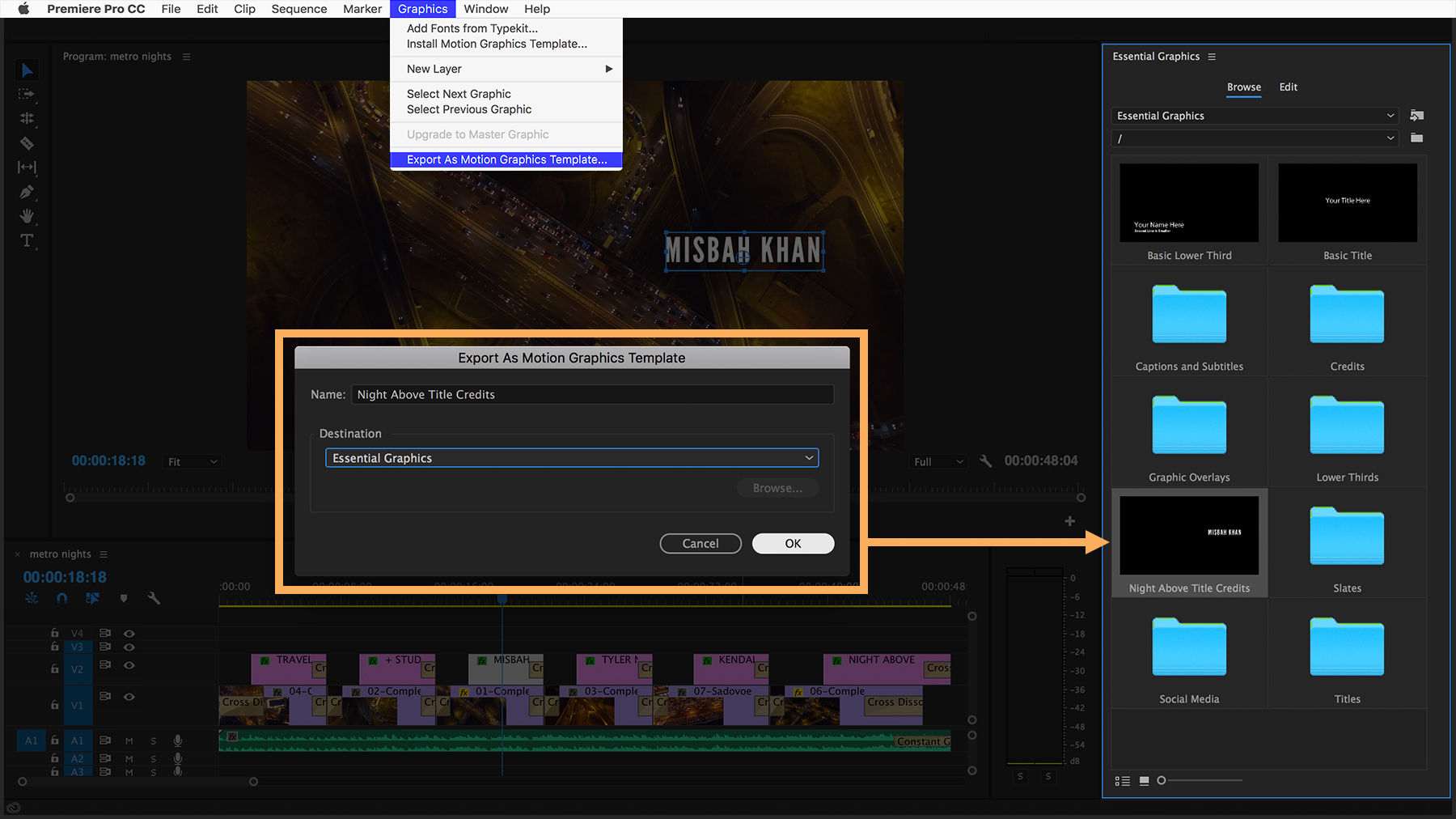Open the Destination dropdown in the export dialog

click(571, 457)
